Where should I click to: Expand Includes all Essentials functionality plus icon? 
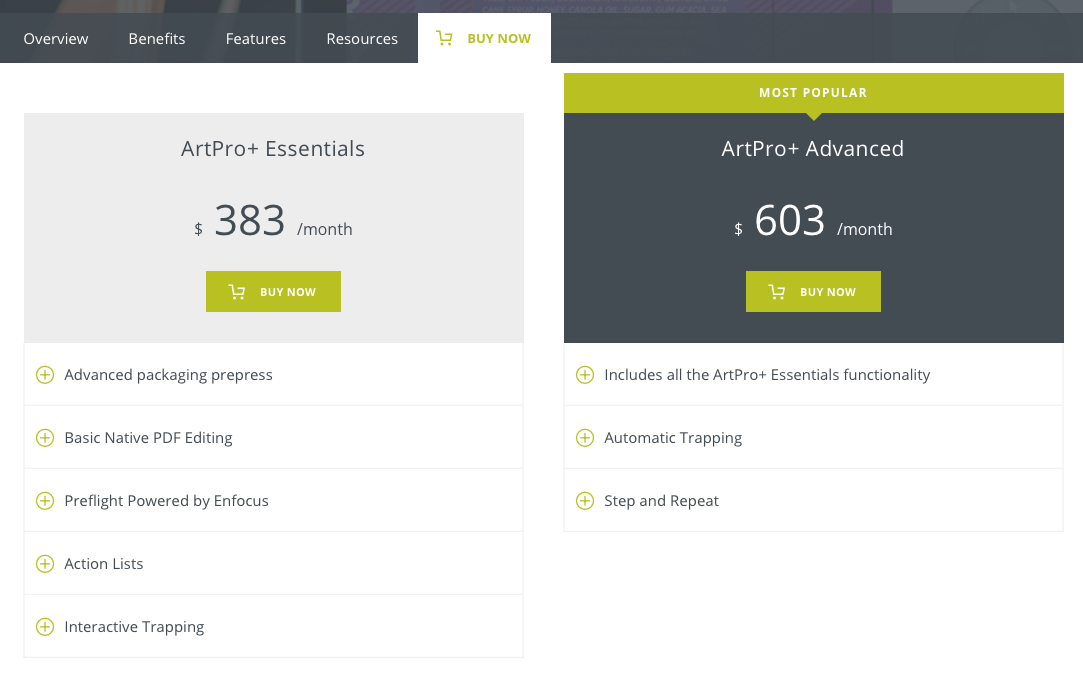(585, 375)
